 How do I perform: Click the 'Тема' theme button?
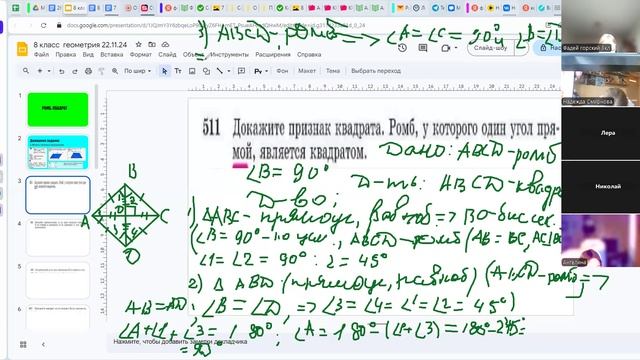coord(333,71)
